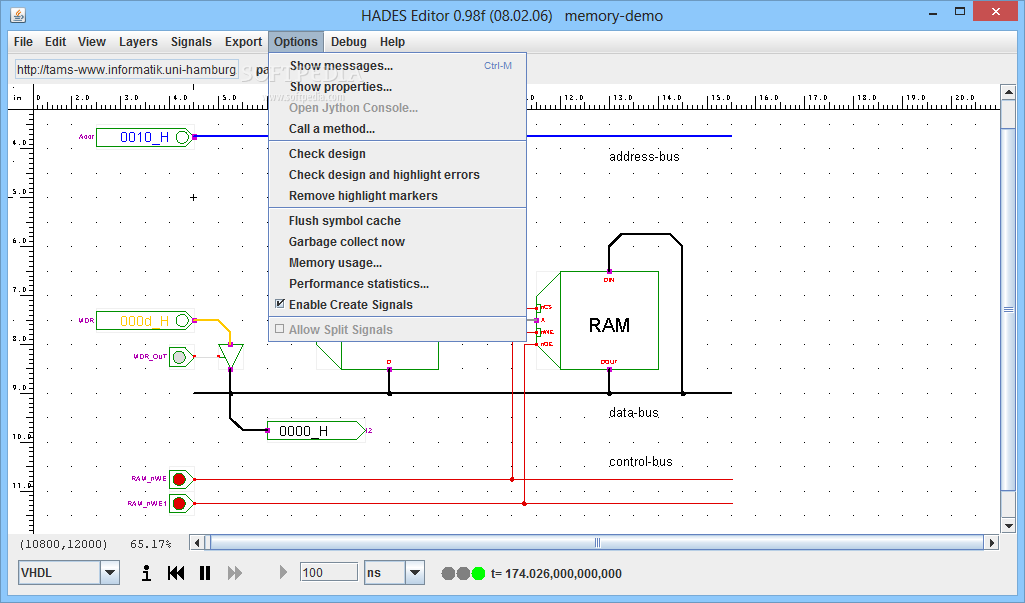Open the Export menu
Screen dimensions: 1025x603
coord(243,42)
